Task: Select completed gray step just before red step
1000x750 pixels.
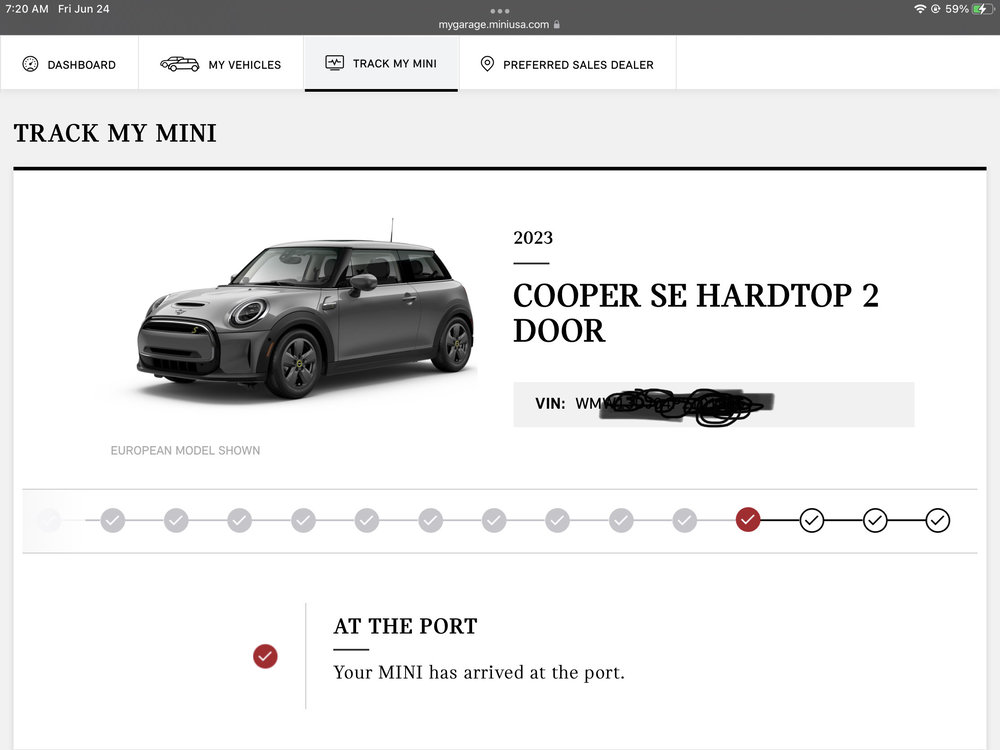Action: coord(685,520)
